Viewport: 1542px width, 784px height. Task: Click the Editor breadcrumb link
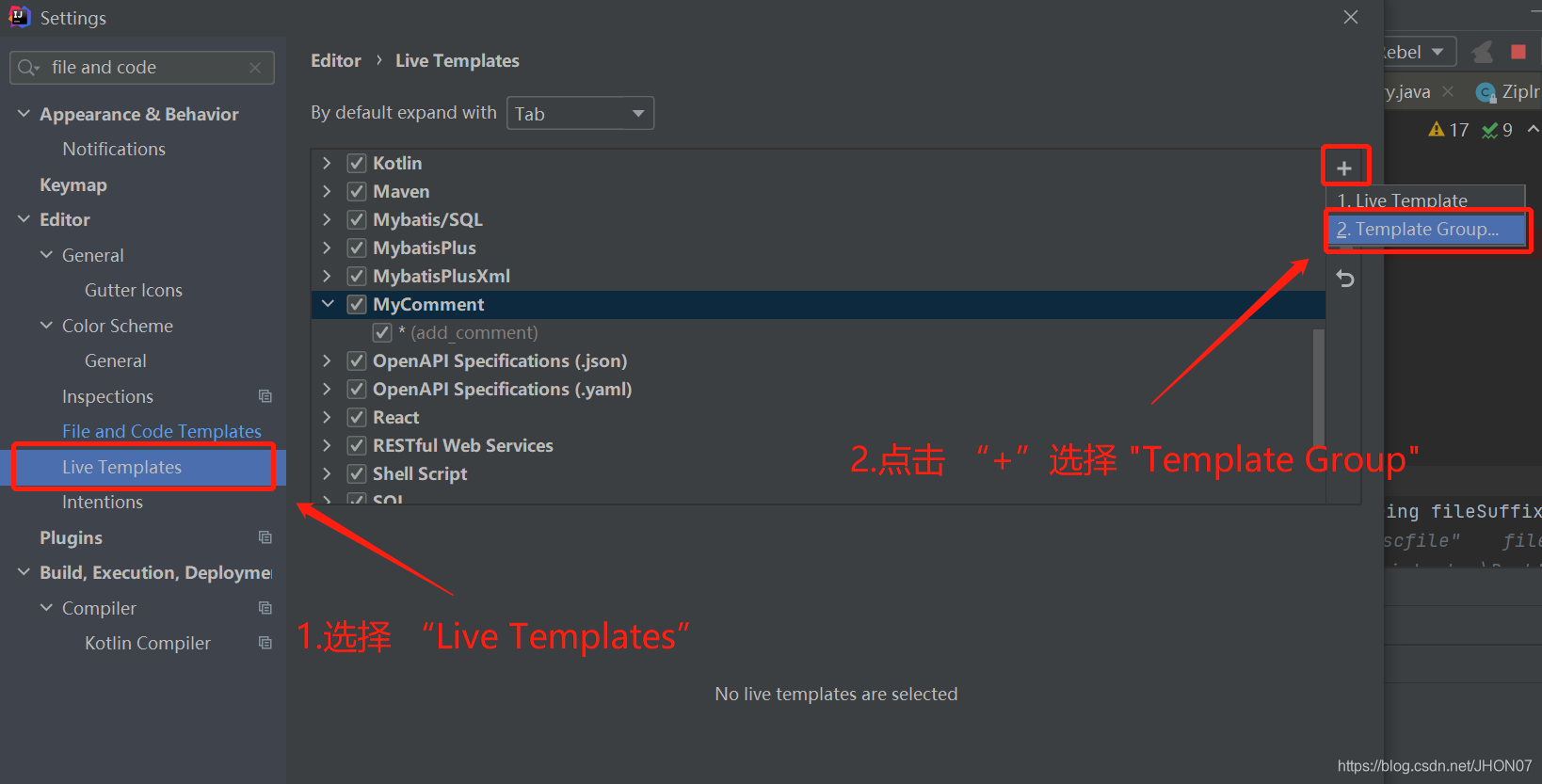coord(336,60)
